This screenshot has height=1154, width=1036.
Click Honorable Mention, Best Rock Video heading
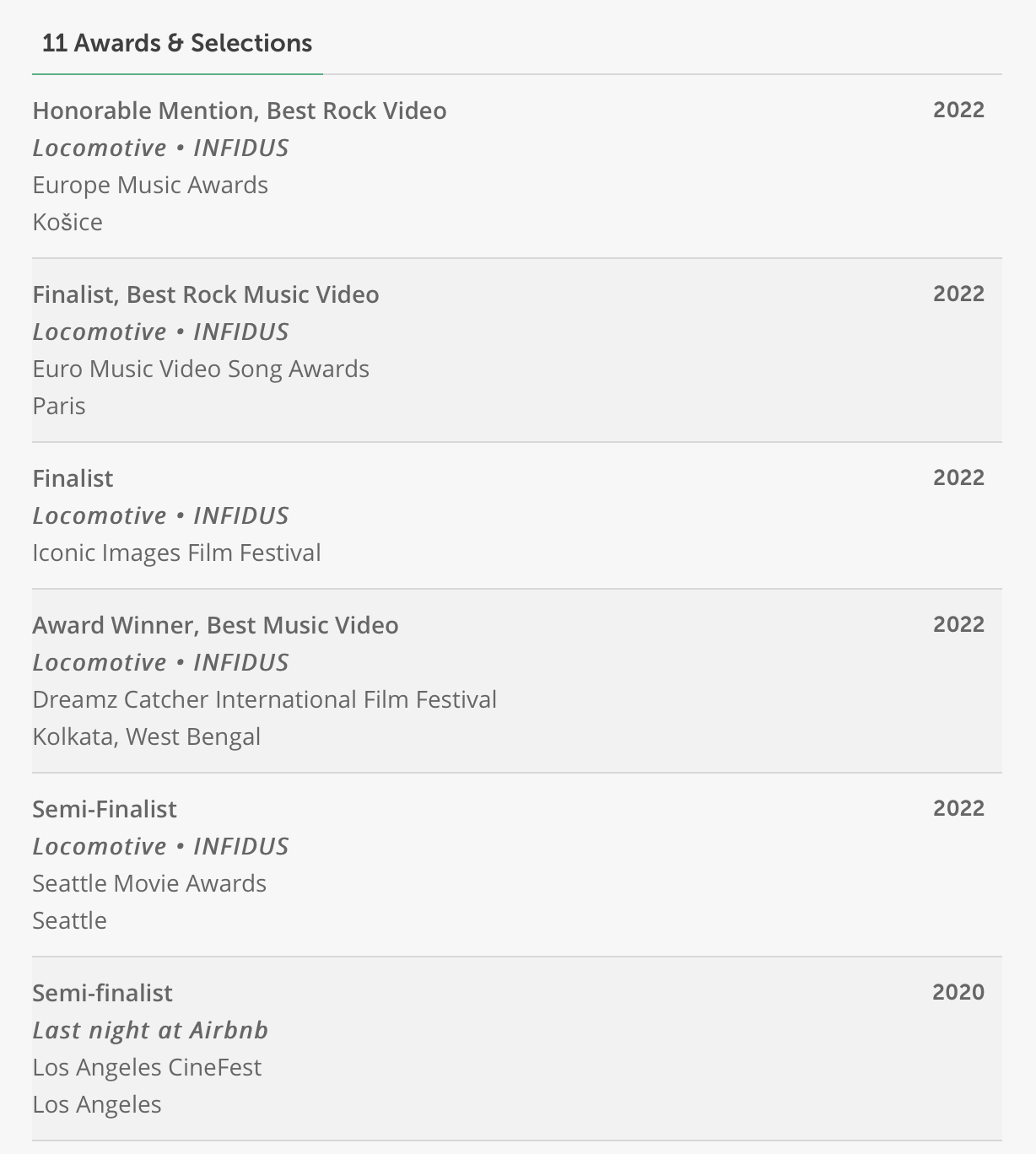tap(240, 111)
